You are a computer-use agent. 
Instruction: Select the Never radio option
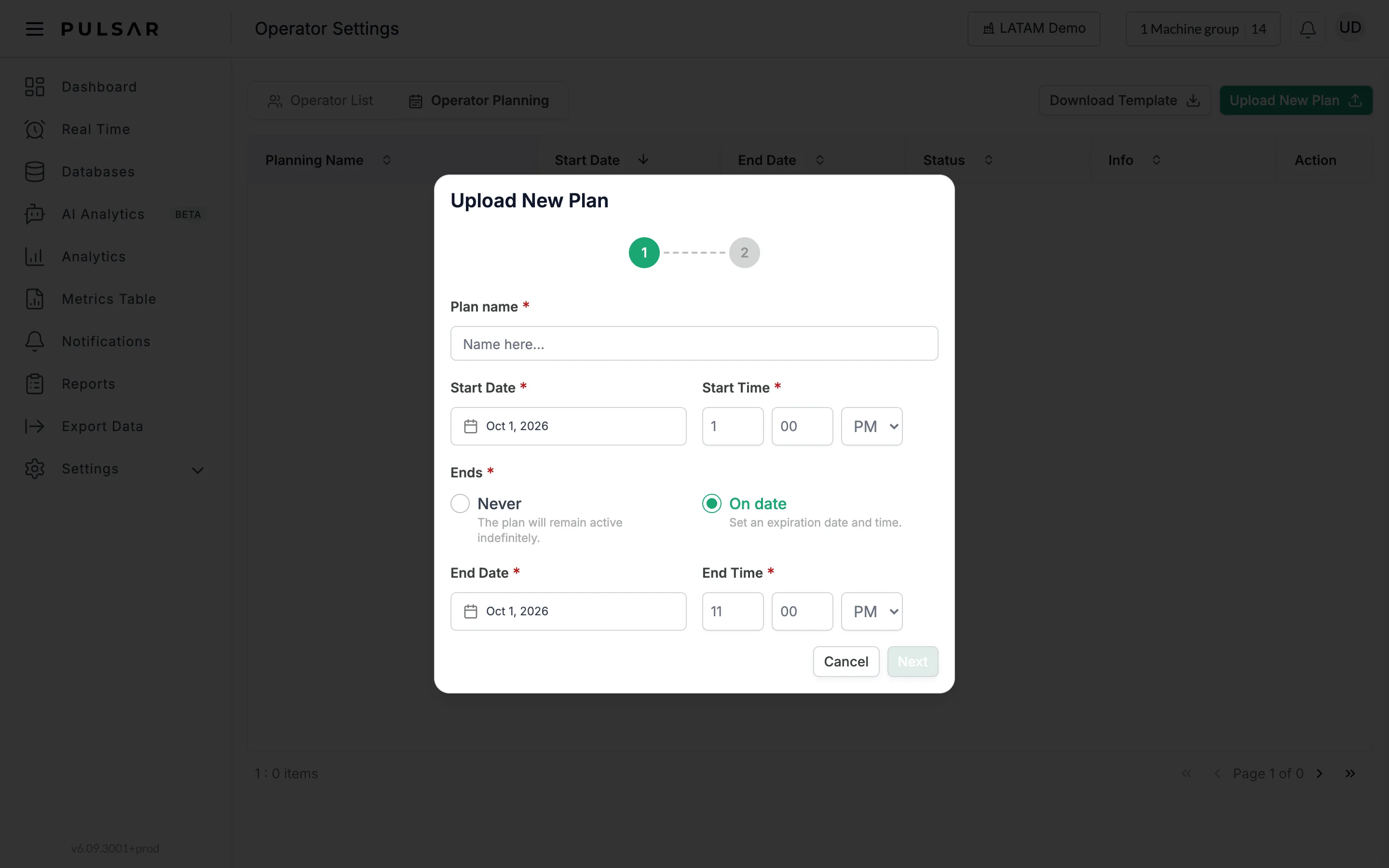tap(460, 503)
